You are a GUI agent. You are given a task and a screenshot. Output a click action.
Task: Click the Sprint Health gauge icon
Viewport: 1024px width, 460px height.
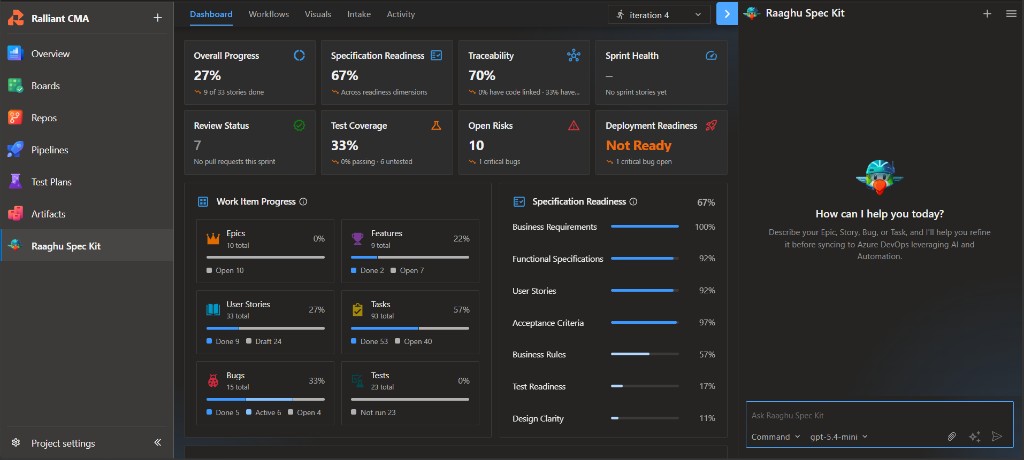coord(711,56)
